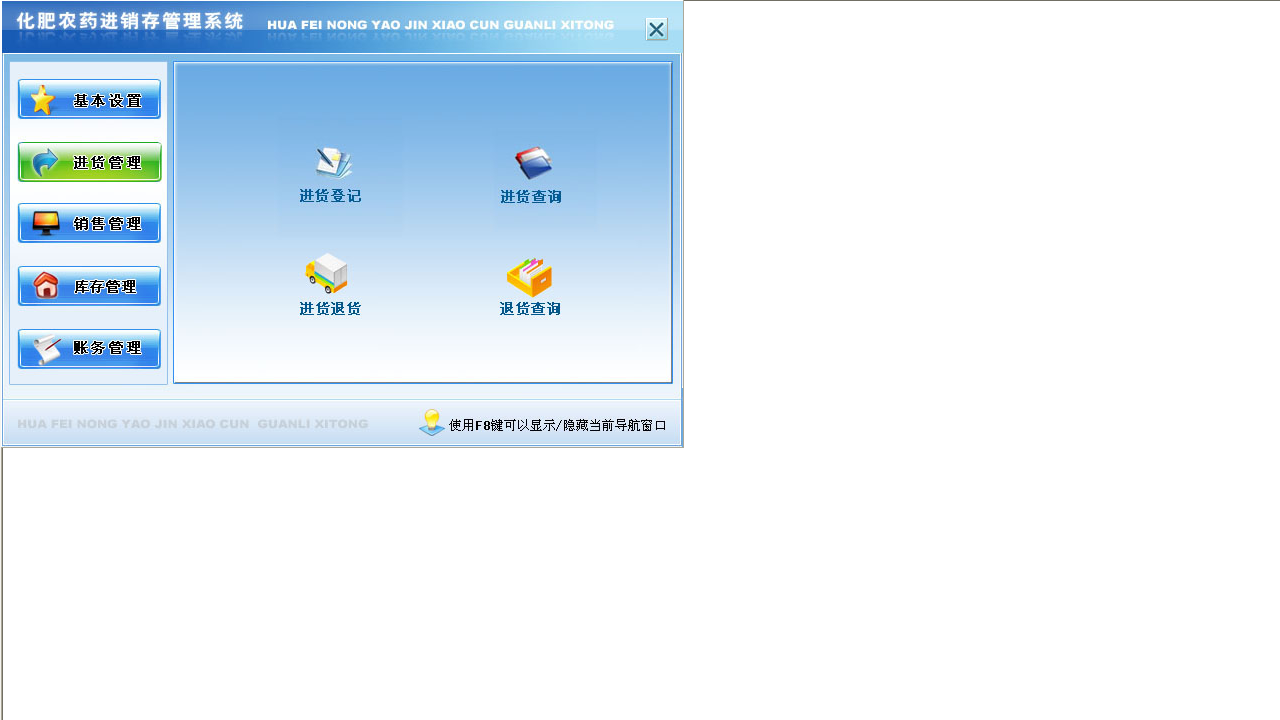
Task: Click the 进货登记 text label
Action: (x=329, y=195)
